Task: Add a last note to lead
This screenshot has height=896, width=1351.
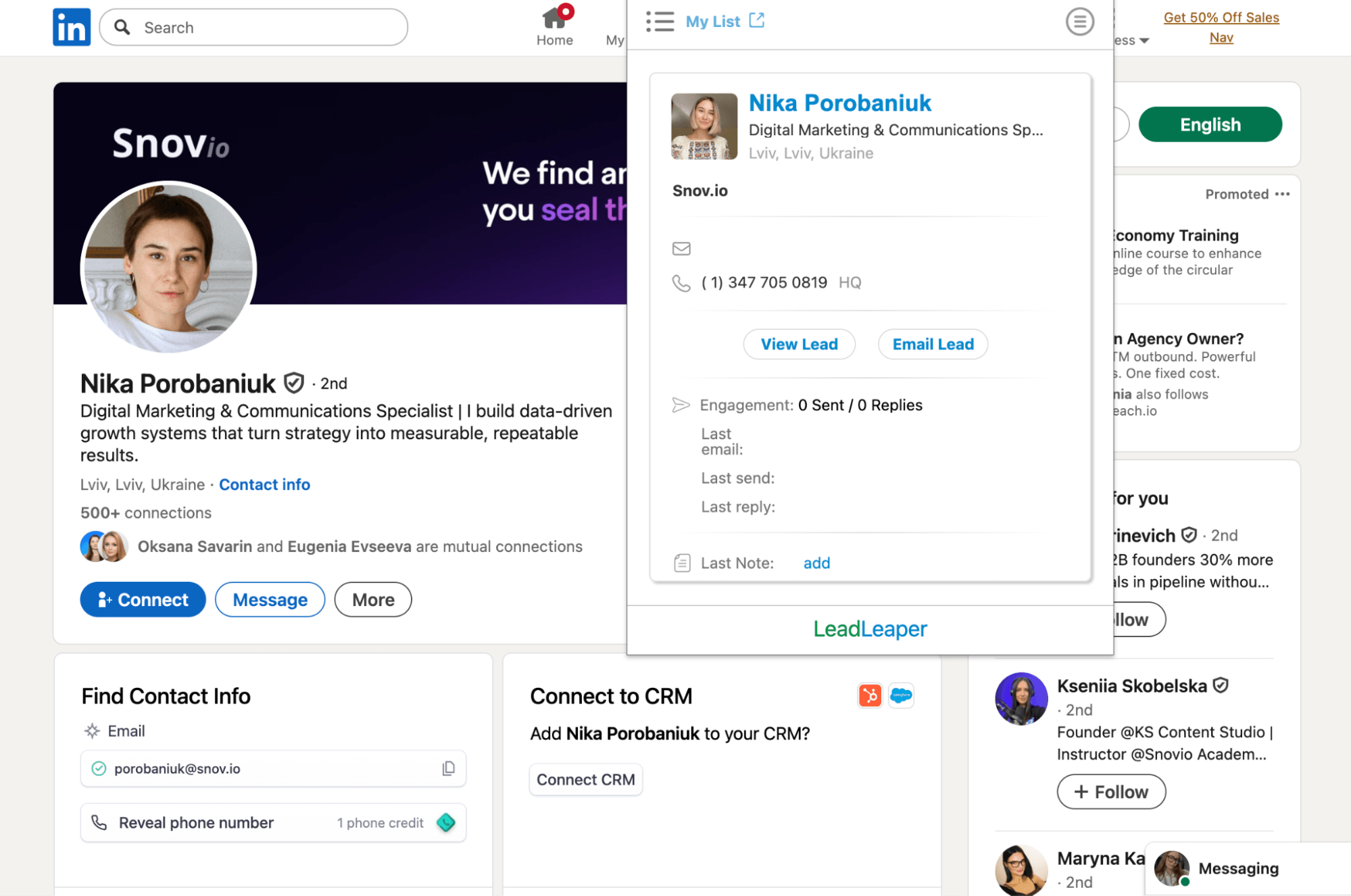Action: point(816,563)
